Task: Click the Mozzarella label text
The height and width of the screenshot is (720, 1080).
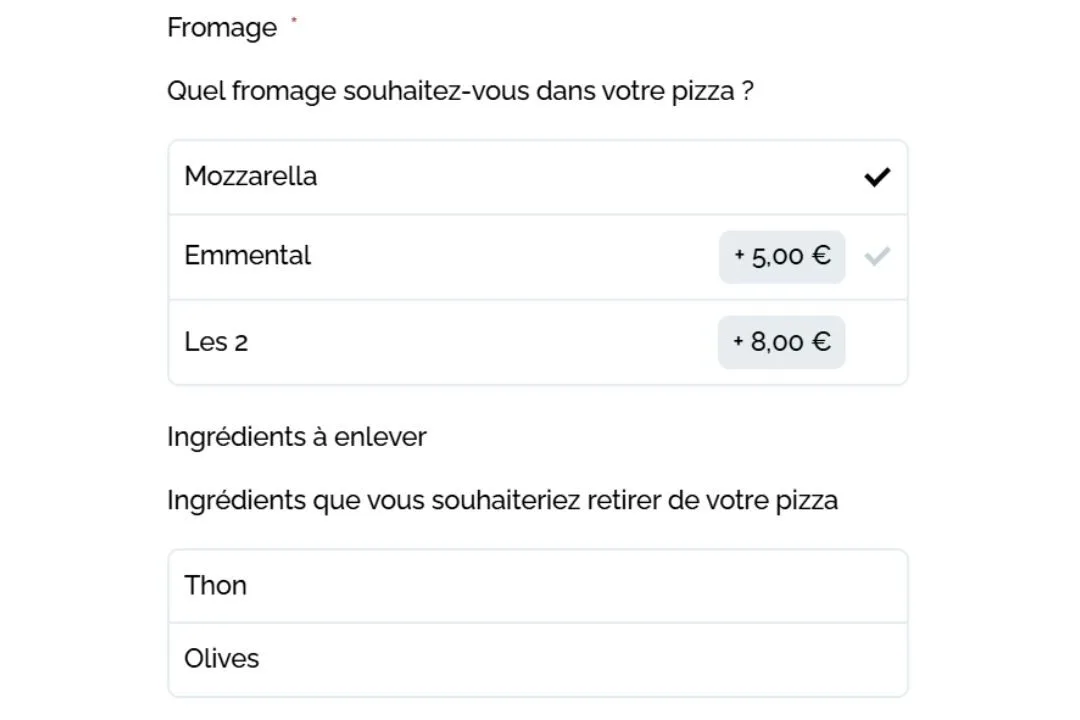Action: point(251,176)
